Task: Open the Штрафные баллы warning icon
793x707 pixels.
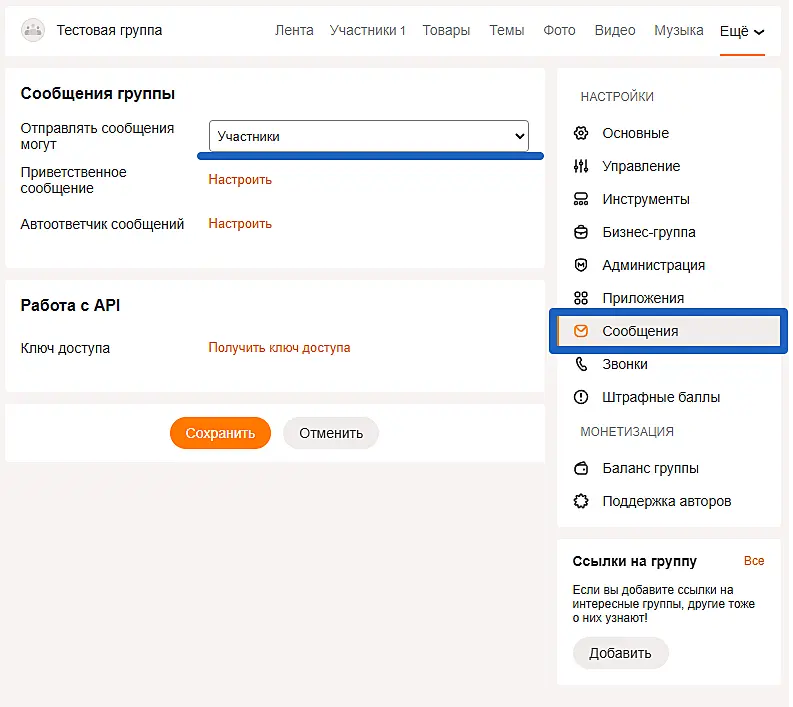Action: (x=581, y=397)
